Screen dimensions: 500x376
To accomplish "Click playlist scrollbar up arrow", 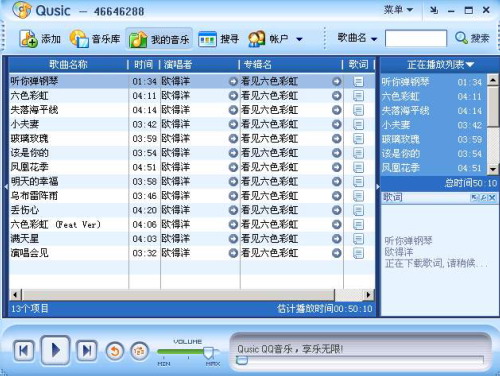I will (x=493, y=80).
